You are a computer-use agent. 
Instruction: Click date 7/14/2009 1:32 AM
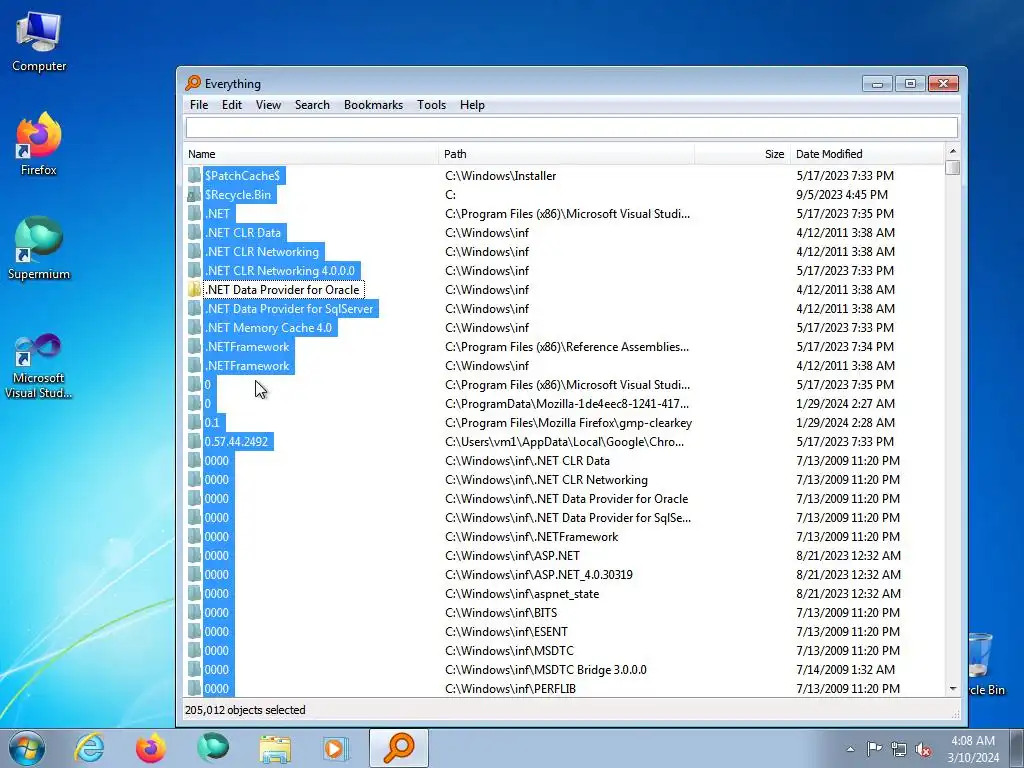click(845, 669)
